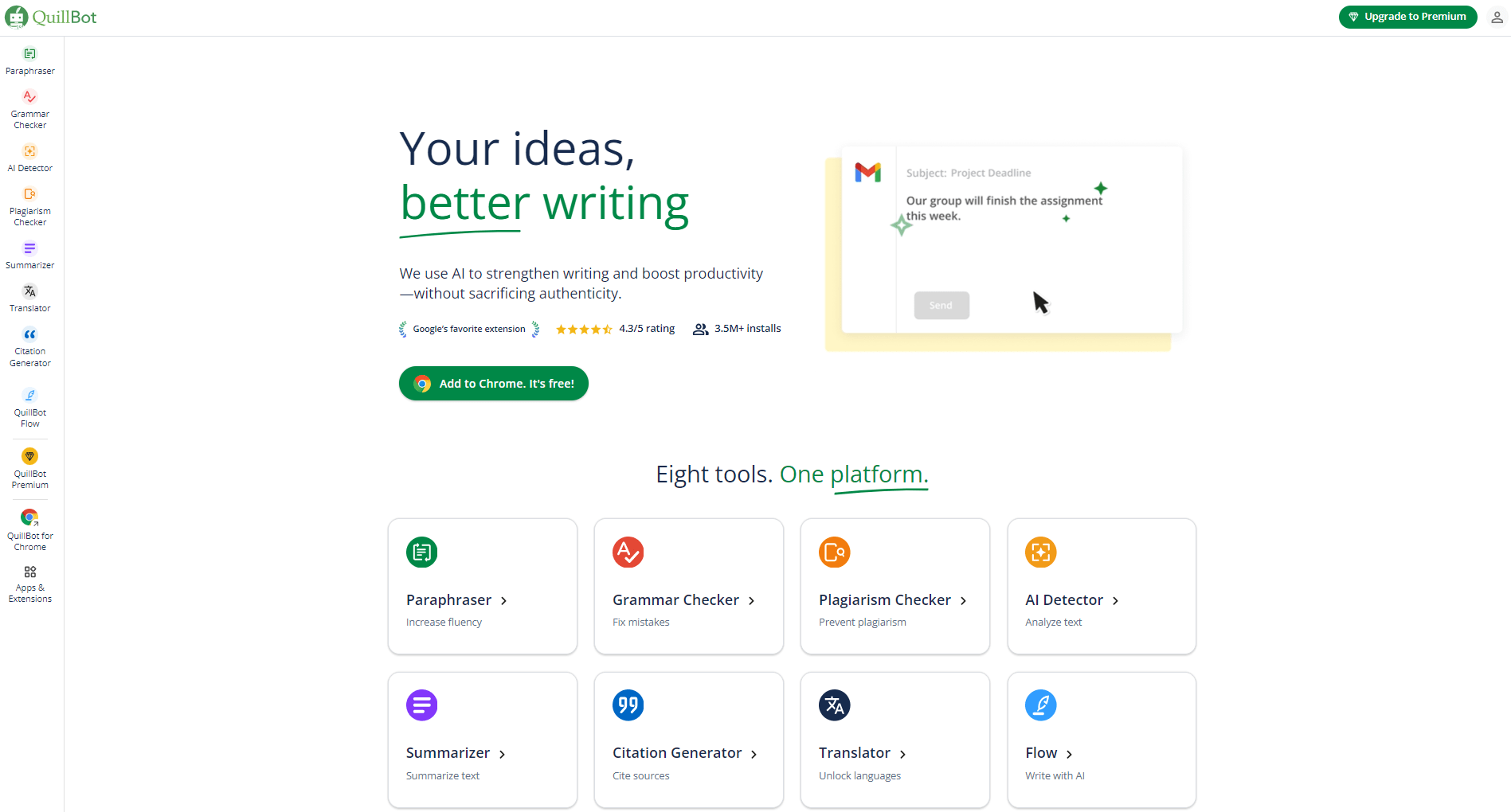
Task: Click the red Grammar Checker card icon
Action: click(x=628, y=552)
